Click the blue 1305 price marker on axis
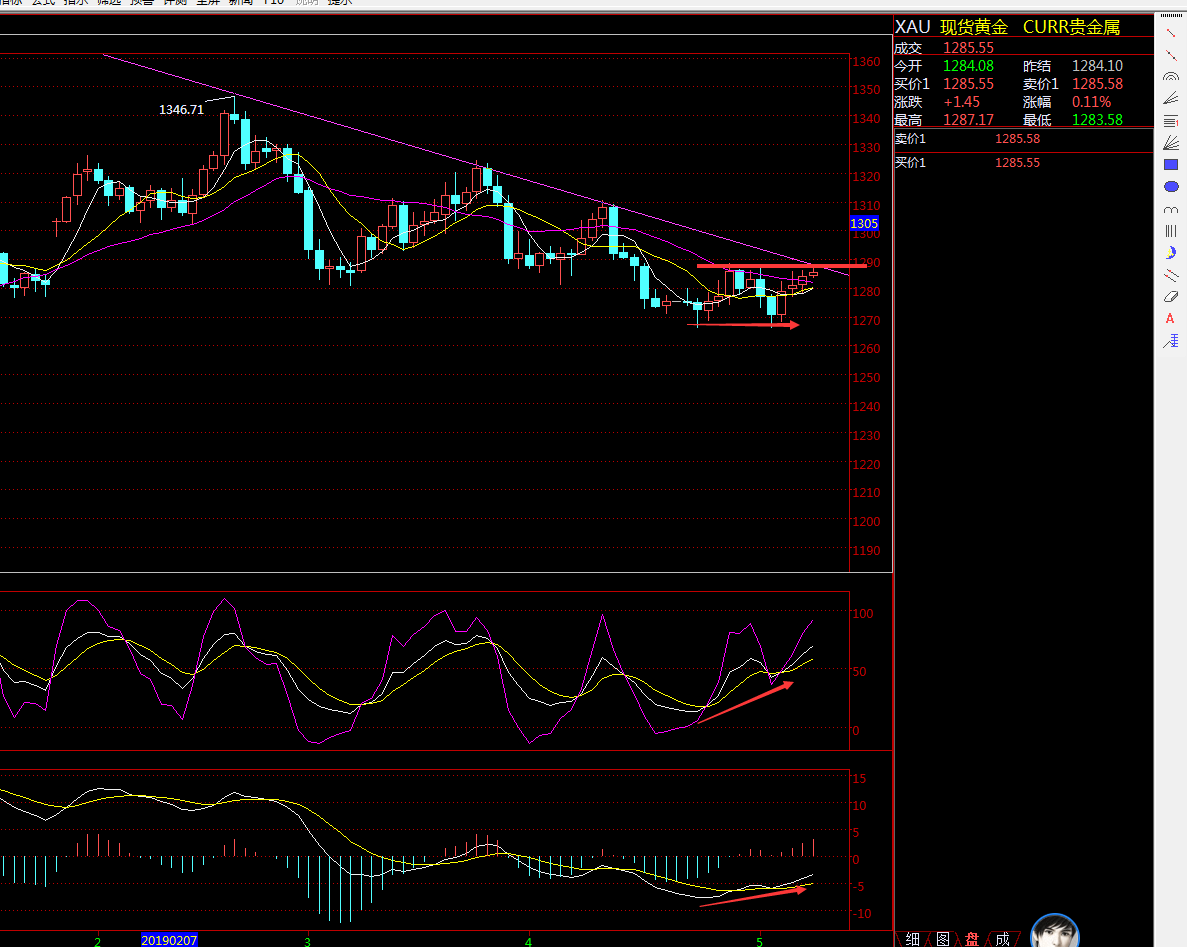1187x947 pixels. tap(864, 223)
